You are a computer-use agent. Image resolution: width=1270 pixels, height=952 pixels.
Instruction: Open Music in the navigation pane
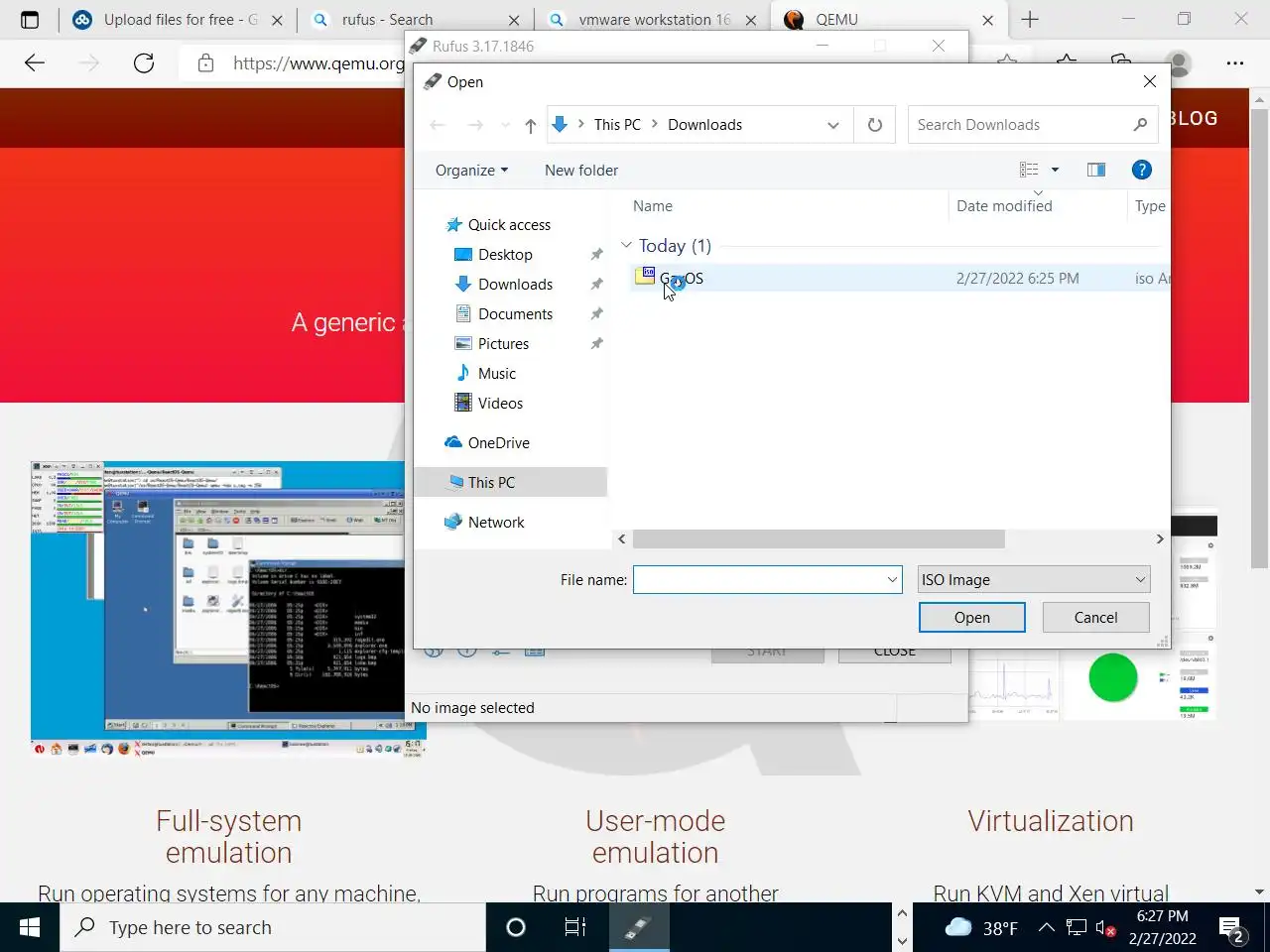coord(496,374)
